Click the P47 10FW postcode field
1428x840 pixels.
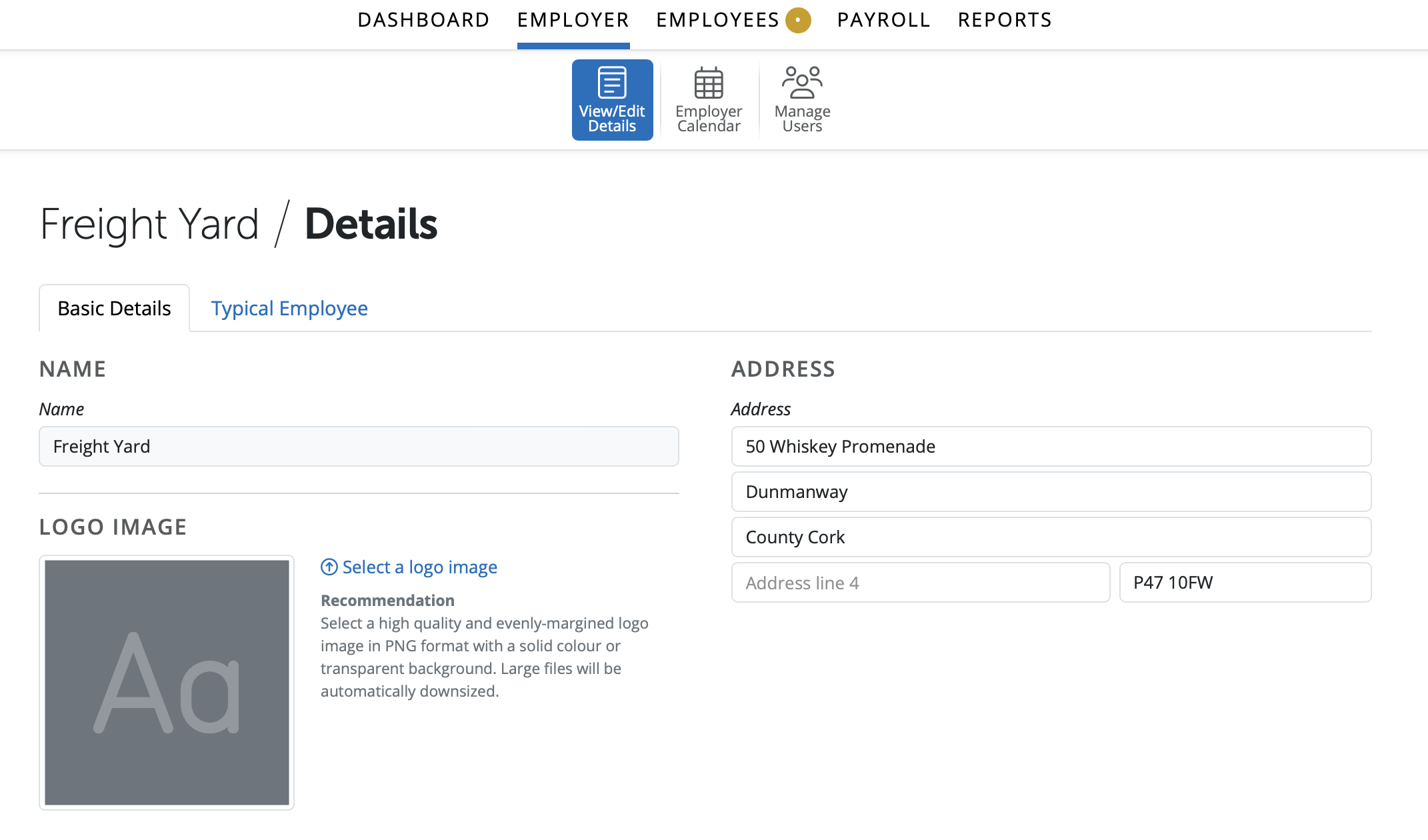click(1245, 583)
